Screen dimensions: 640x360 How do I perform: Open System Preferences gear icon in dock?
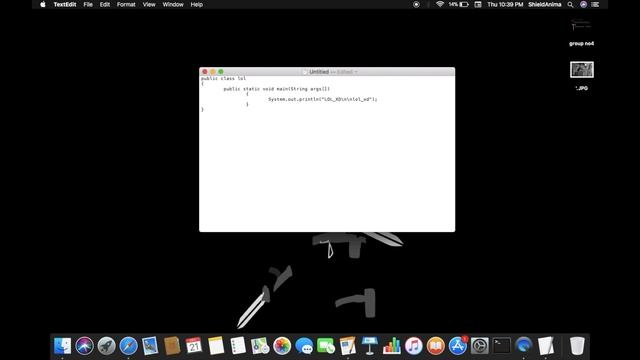point(480,346)
